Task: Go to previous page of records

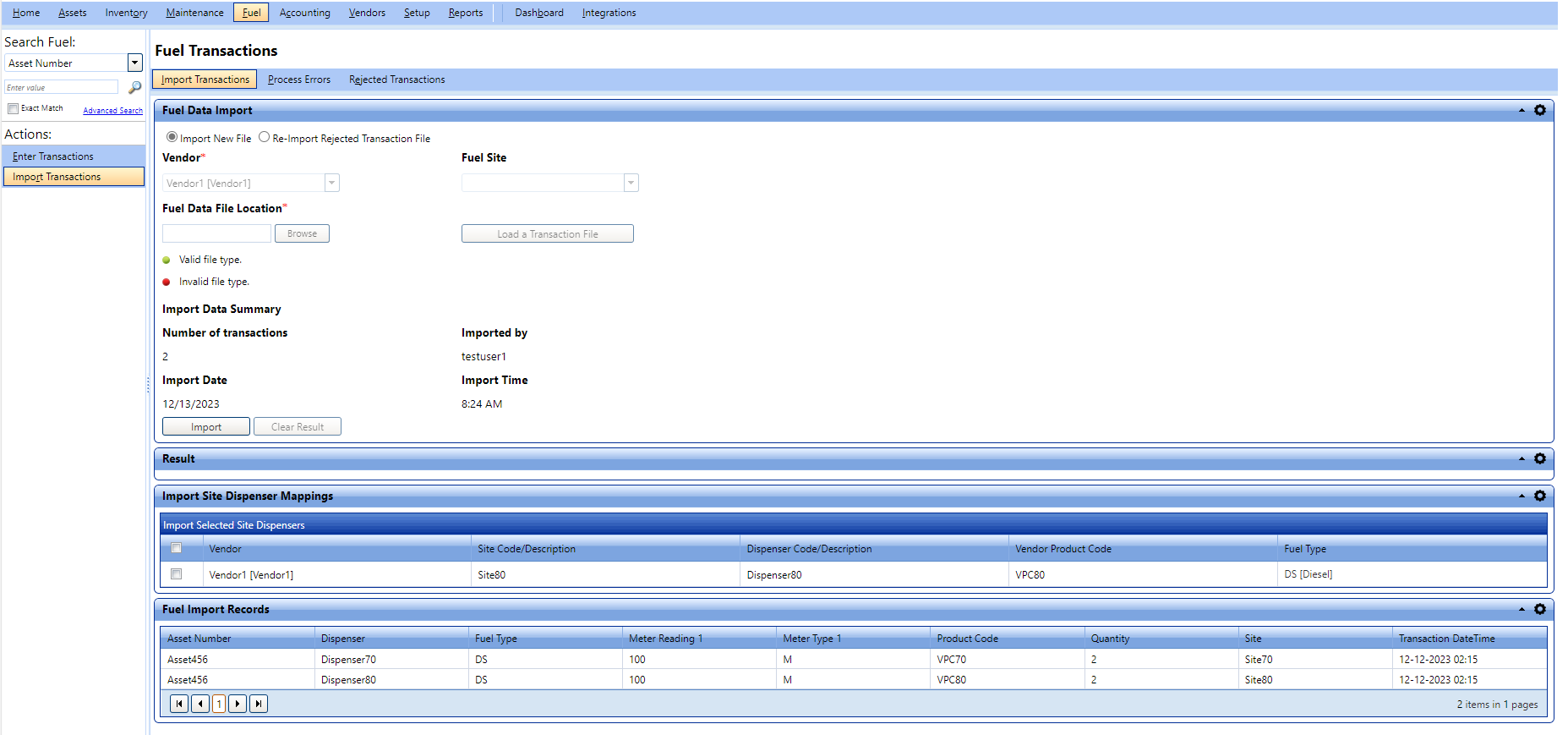Action: point(200,704)
